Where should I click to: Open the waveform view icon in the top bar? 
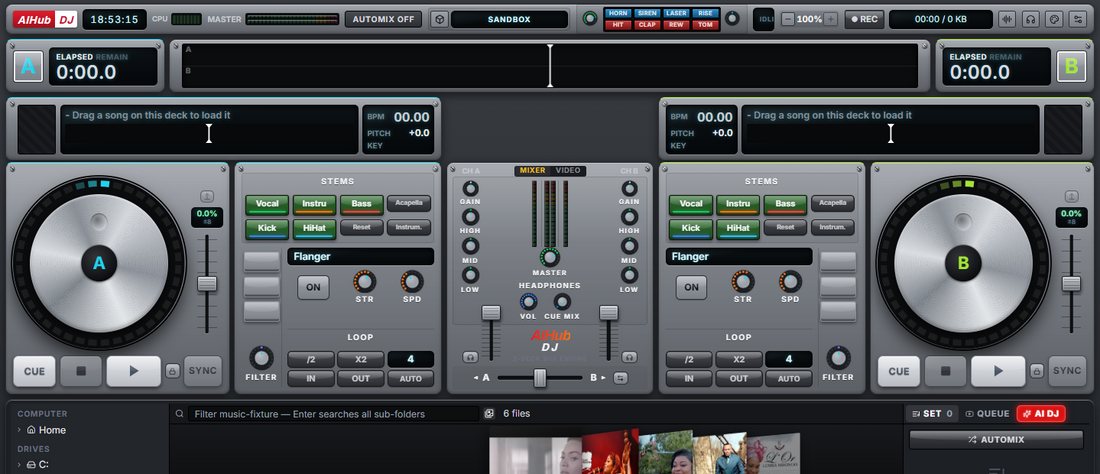pyautogui.click(x=1007, y=19)
